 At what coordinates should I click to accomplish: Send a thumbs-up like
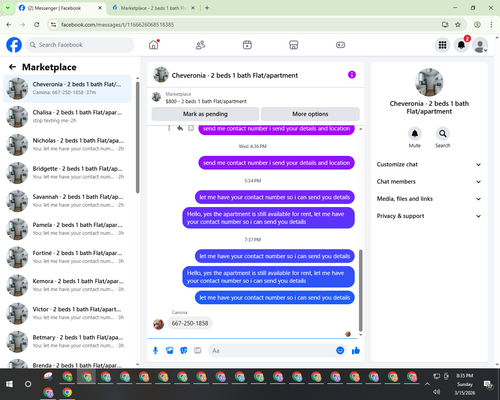[x=356, y=350]
